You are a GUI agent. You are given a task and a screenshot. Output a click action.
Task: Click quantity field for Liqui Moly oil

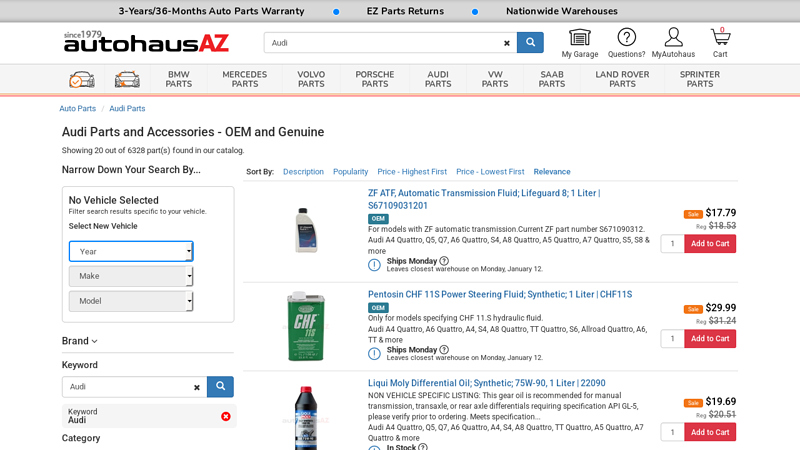coord(672,432)
